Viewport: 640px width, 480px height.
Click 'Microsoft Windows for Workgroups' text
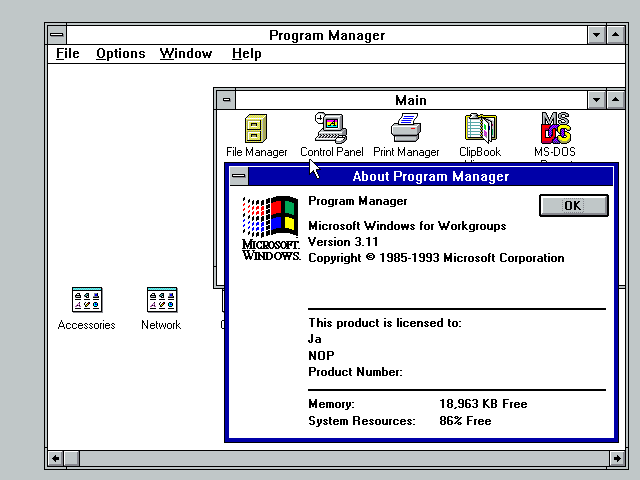tap(407, 226)
